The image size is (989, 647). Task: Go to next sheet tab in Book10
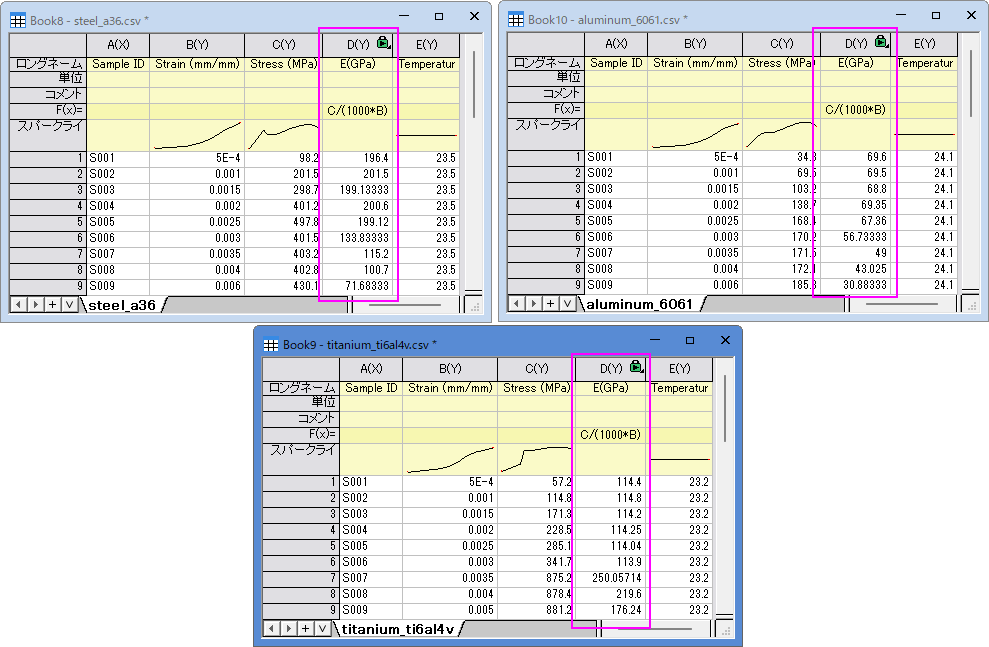[x=534, y=303]
